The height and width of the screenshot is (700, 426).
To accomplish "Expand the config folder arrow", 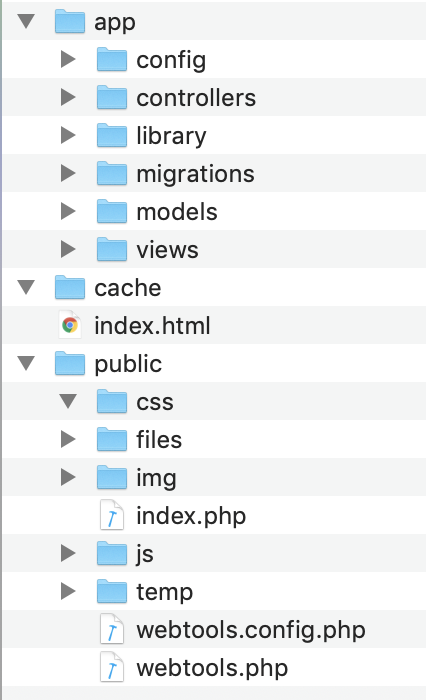I will pos(68,59).
